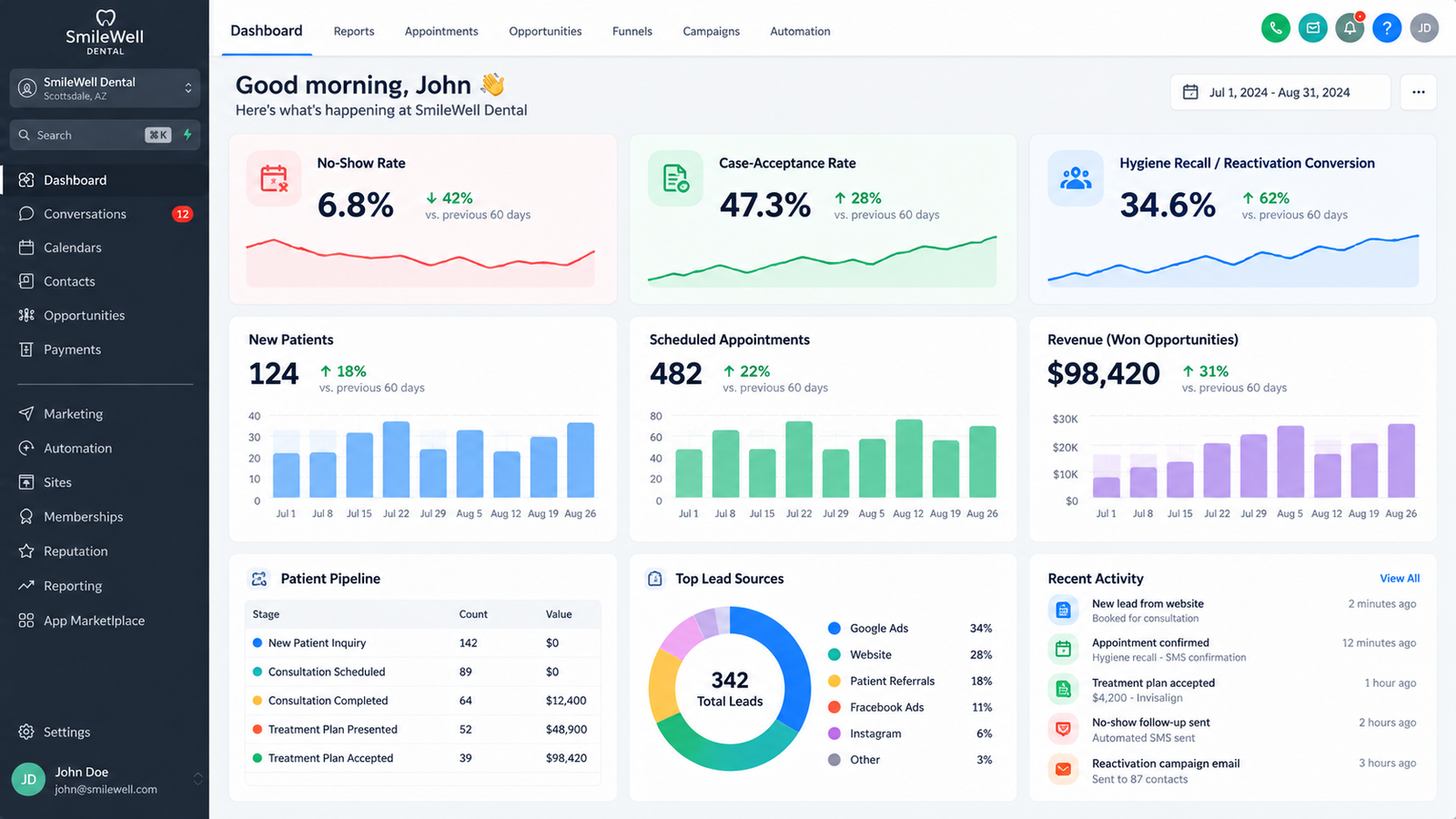The height and width of the screenshot is (819, 1456).
Task: Open the Jul 1 - Aug 31 date range picker
Action: [x=1280, y=92]
